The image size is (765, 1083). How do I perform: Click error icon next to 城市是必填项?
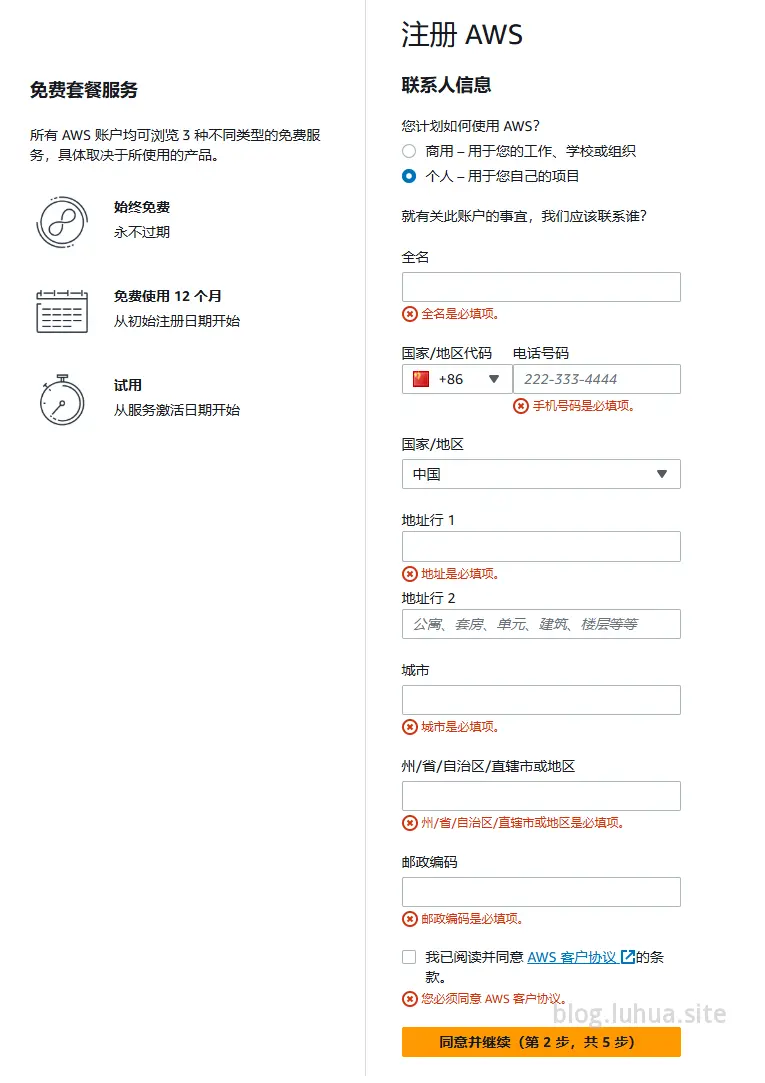click(410, 727)
